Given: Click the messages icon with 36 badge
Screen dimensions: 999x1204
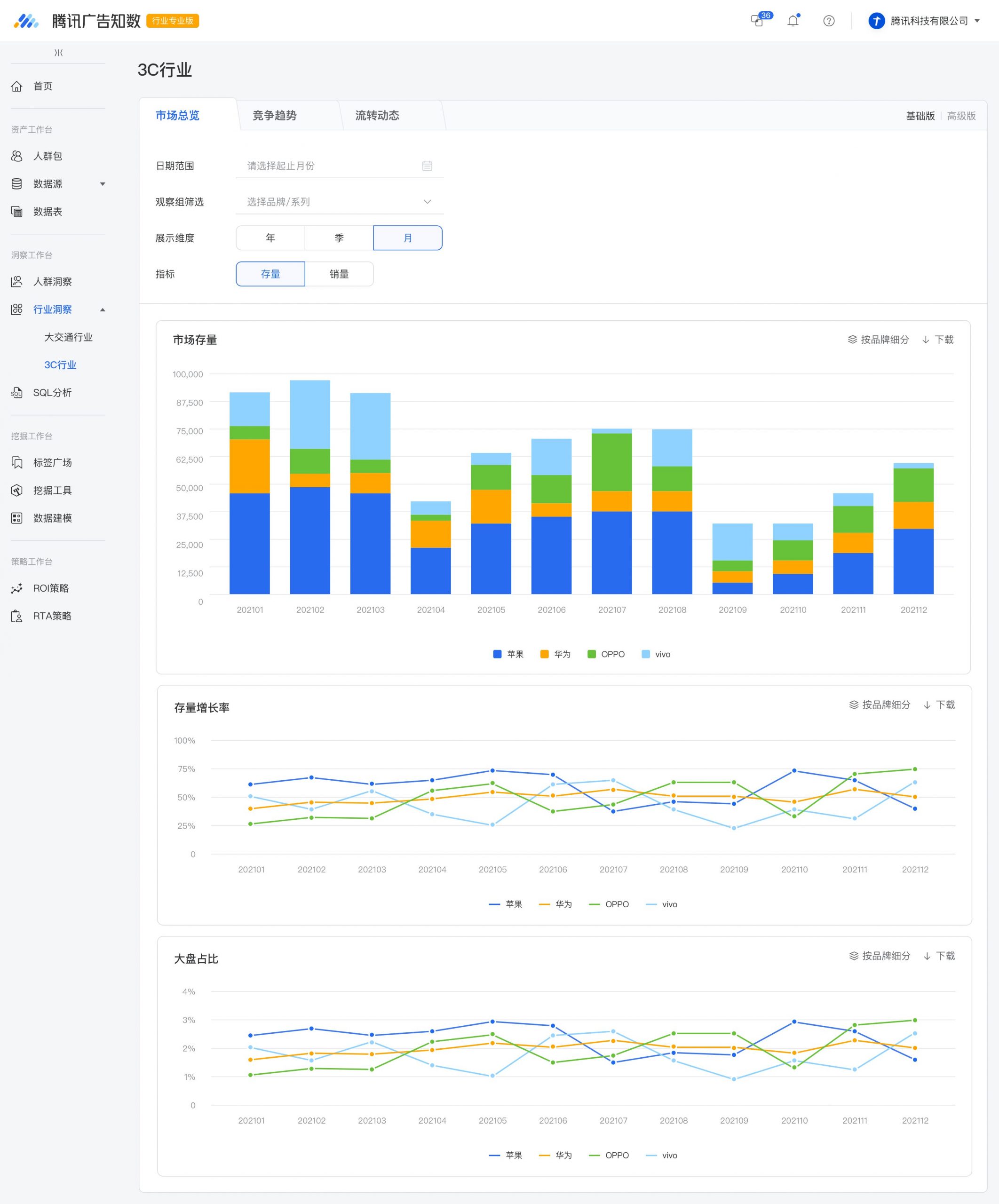Looking at the screenshot, I should (759, 21).
